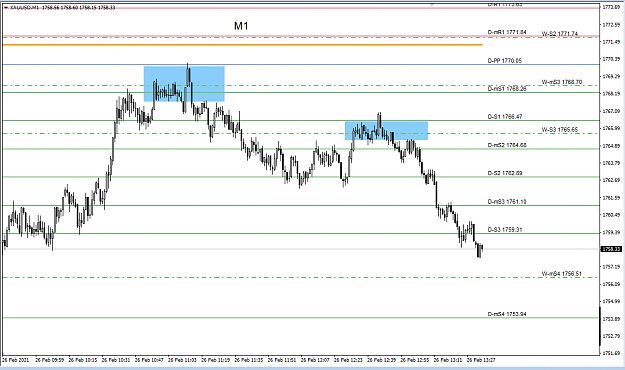Click the D-mS4 1753.94 level label

(x=507, y=314)
